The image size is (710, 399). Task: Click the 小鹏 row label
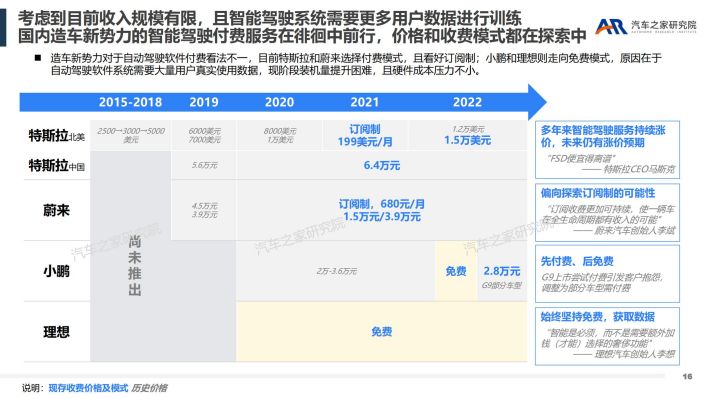(x=57, y=271)
